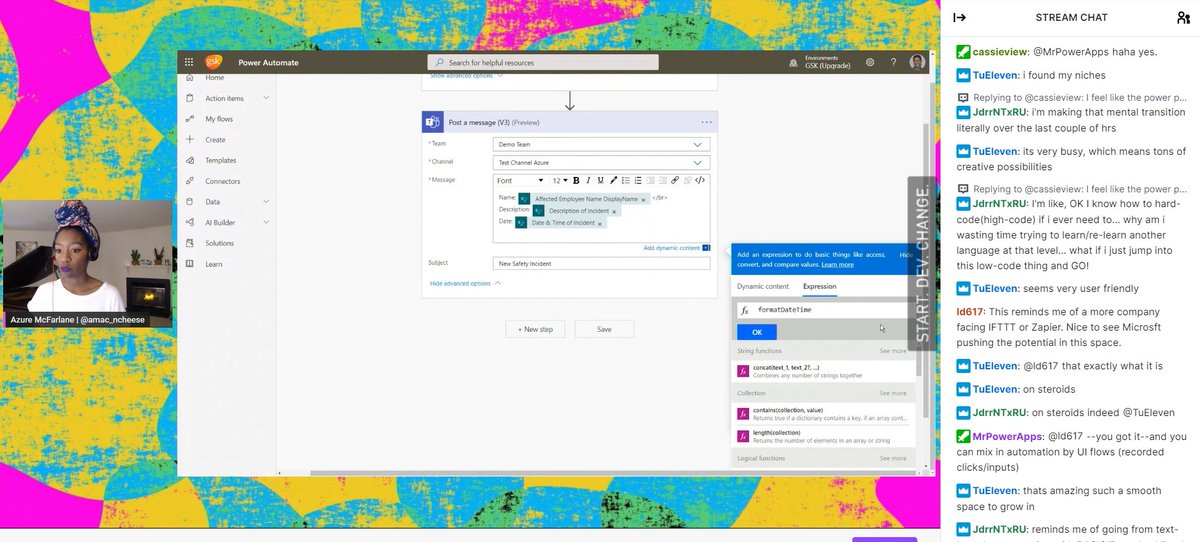Switch to the Dynamic content tab

(x=763, y=287)
